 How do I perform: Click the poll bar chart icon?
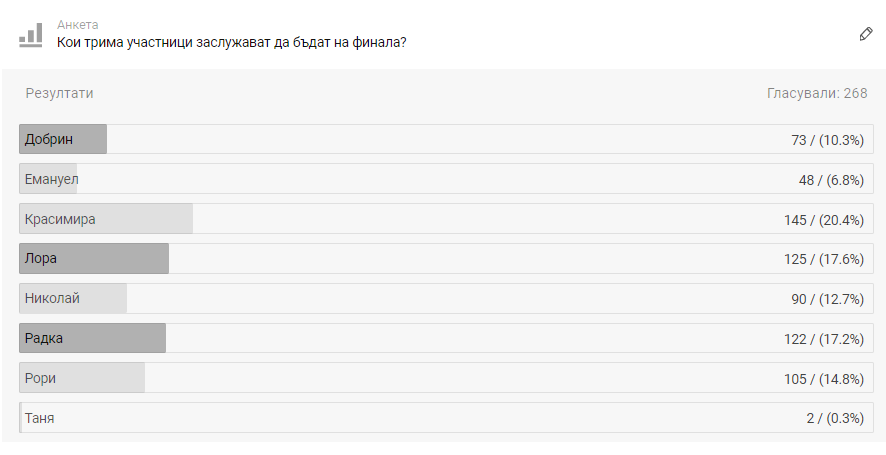[31, 34]
